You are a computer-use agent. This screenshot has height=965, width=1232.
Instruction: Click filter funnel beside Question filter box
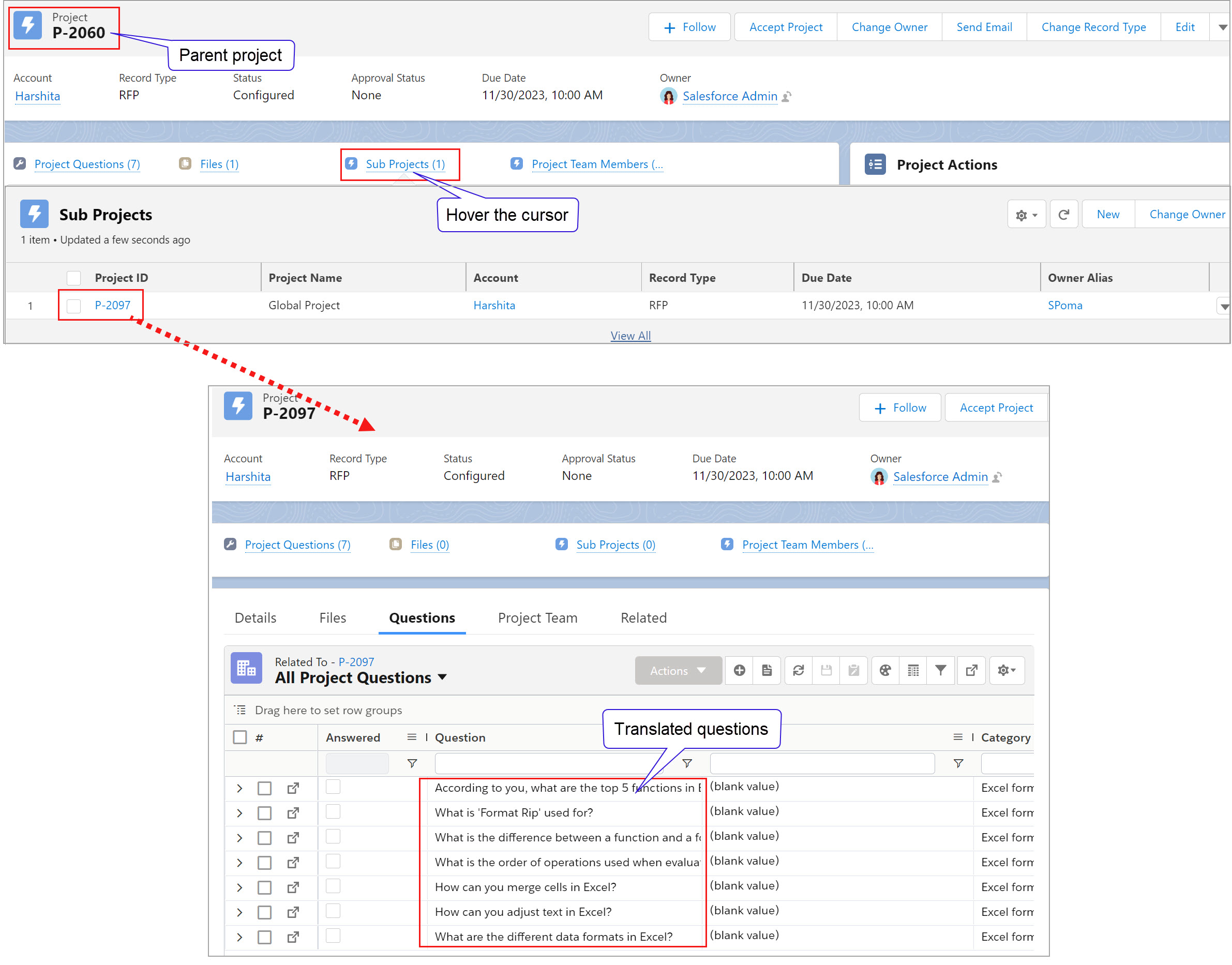[687, 764]
